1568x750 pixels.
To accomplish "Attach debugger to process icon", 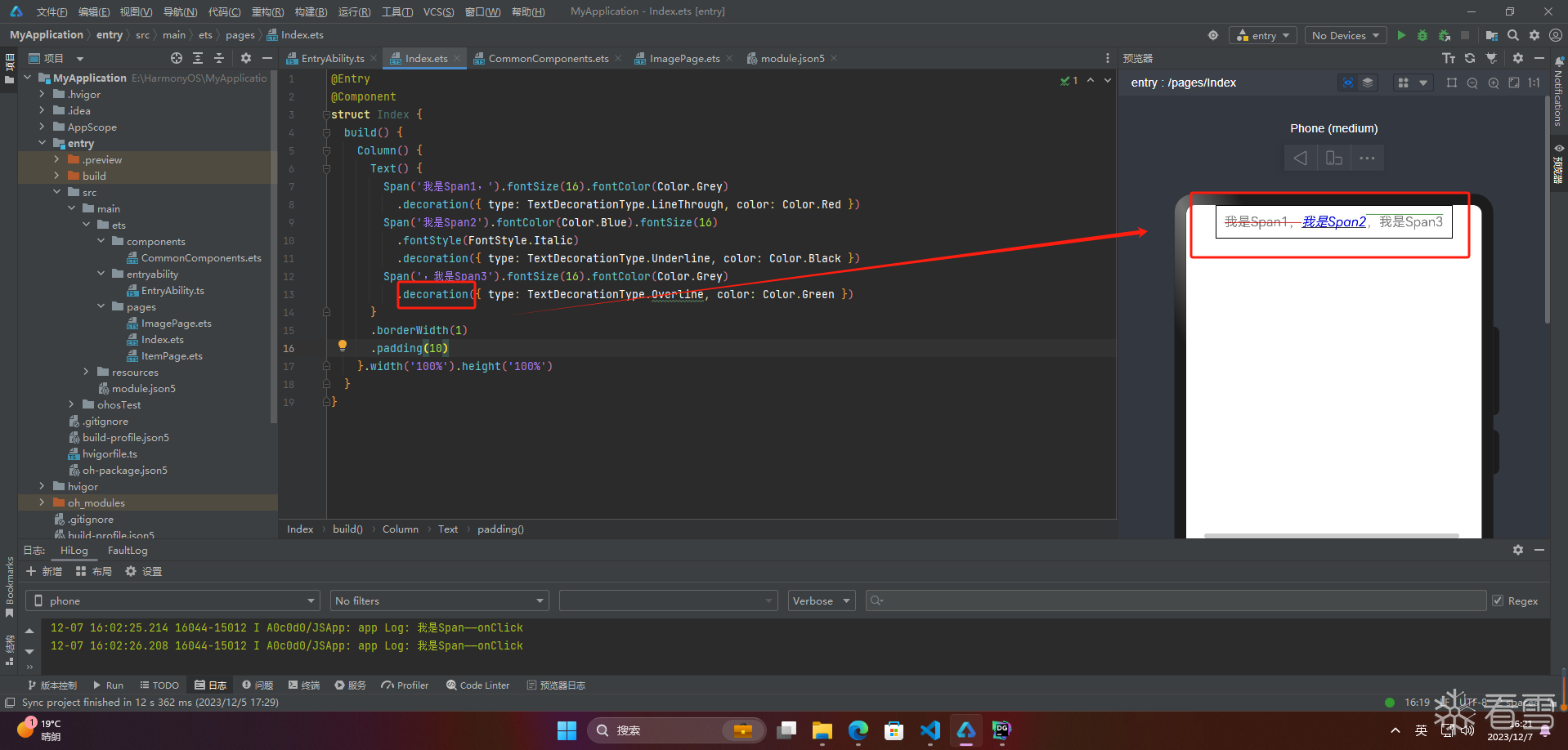I will [x=1445, y=35].
